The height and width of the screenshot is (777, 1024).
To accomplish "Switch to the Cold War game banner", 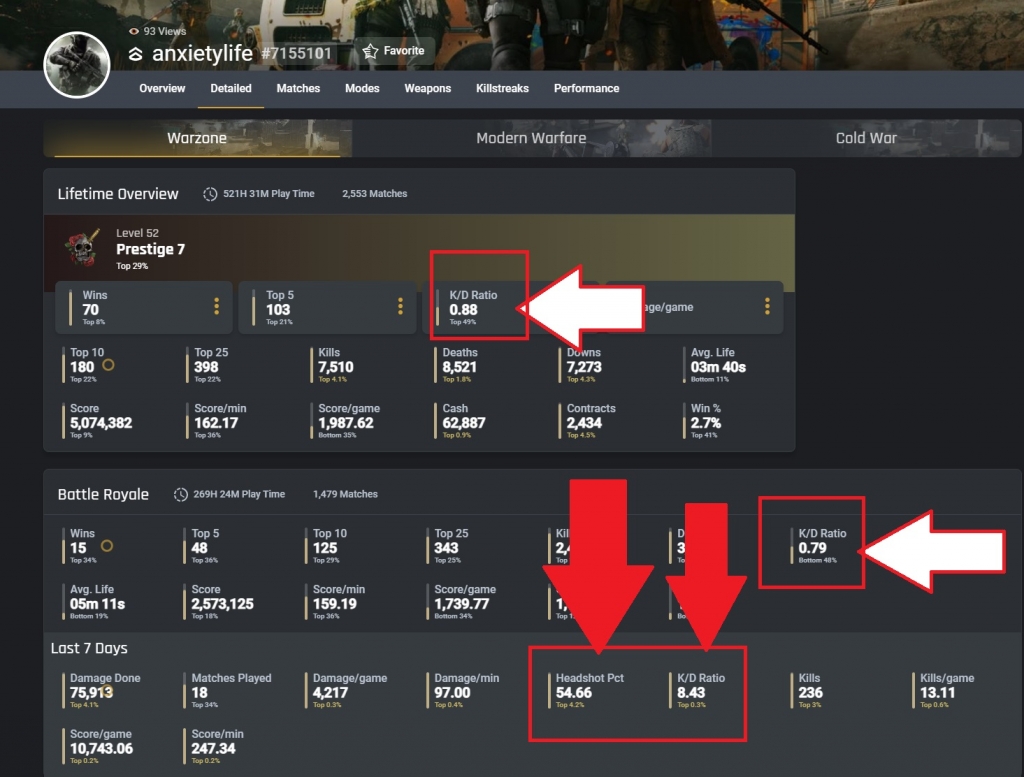I will 866,138.
